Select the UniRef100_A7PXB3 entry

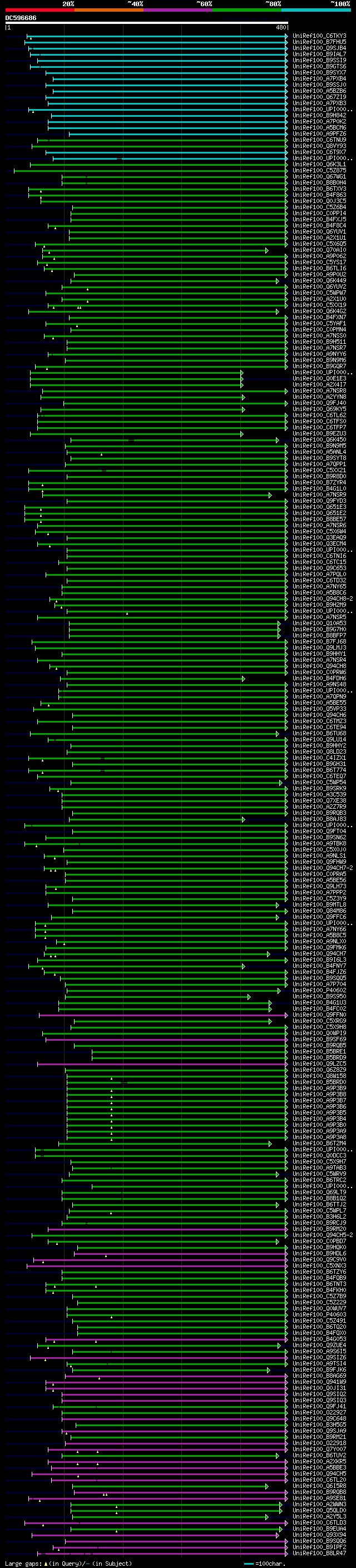pos(319,103)
